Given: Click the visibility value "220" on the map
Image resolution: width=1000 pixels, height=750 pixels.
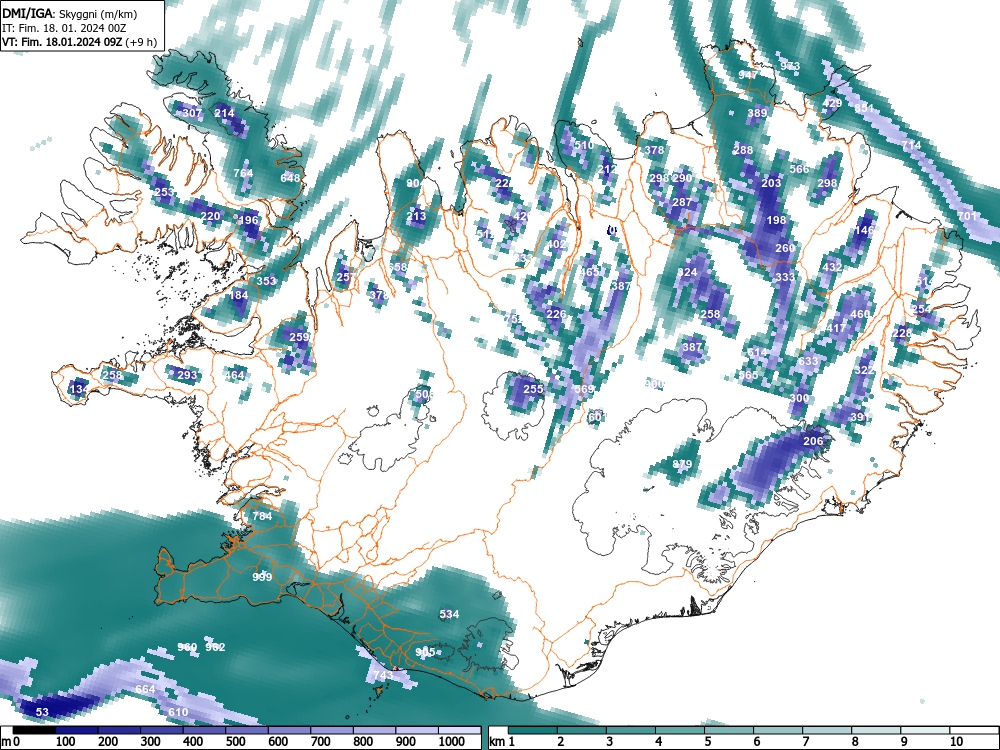Looking at the screenshot, I should (x=210, y=216).
